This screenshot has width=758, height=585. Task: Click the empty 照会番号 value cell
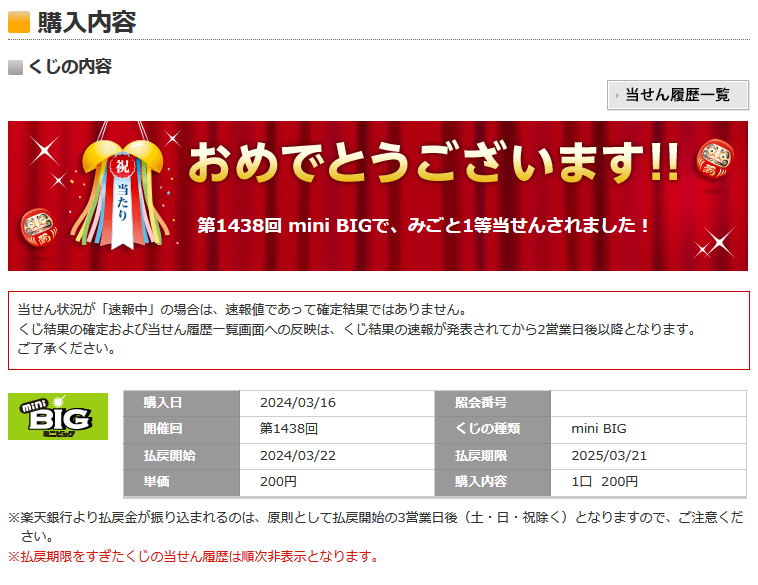click(648, 403)
